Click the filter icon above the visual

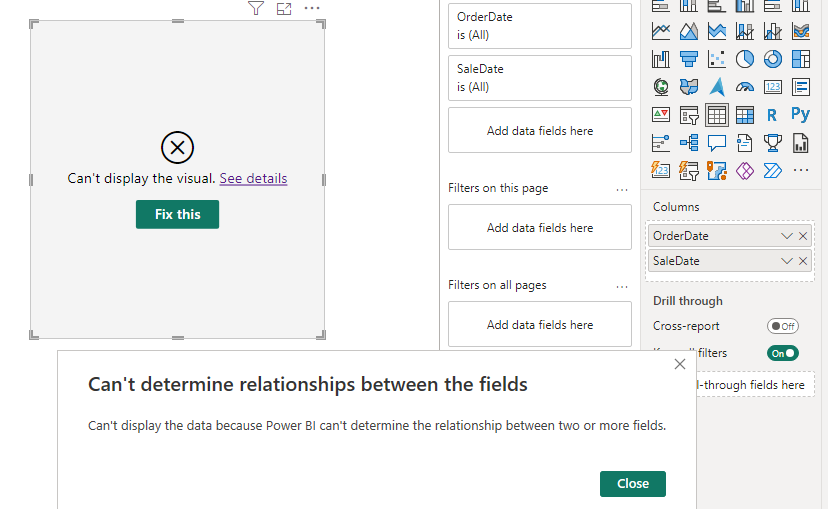(256, 8)
